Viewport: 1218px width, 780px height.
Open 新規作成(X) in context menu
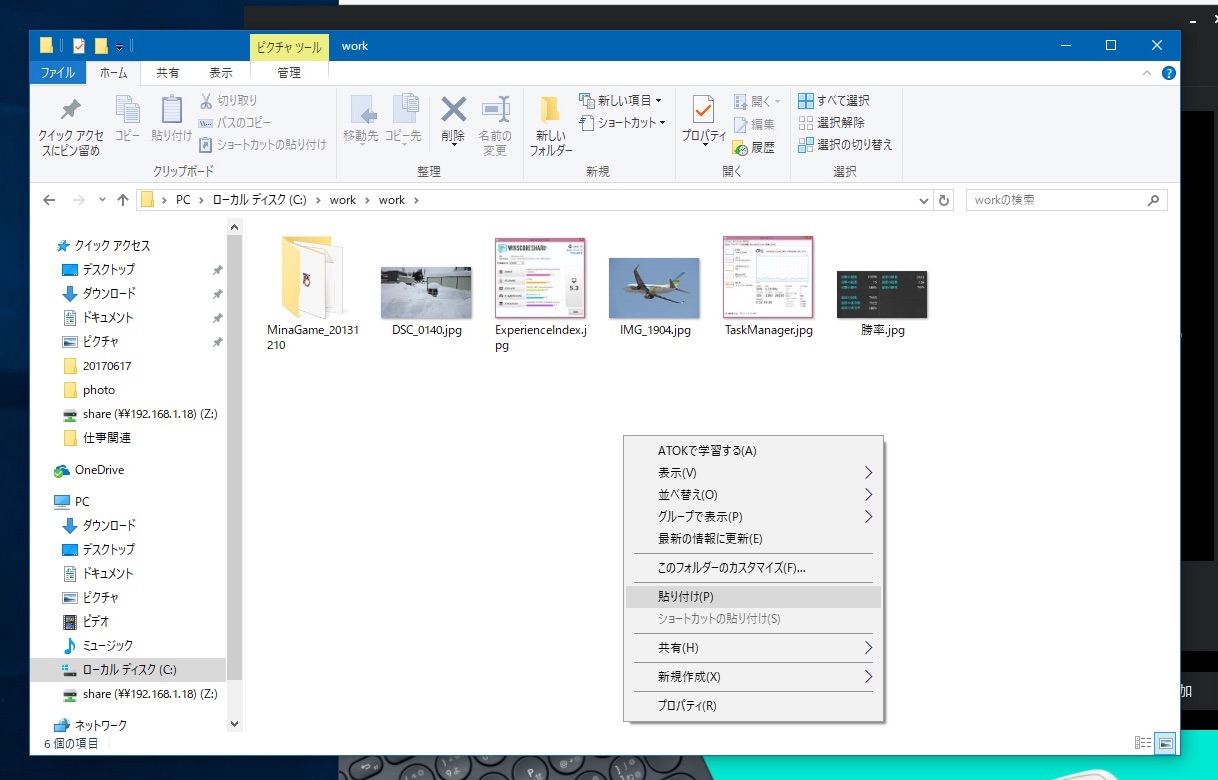(x=753, y=677)
